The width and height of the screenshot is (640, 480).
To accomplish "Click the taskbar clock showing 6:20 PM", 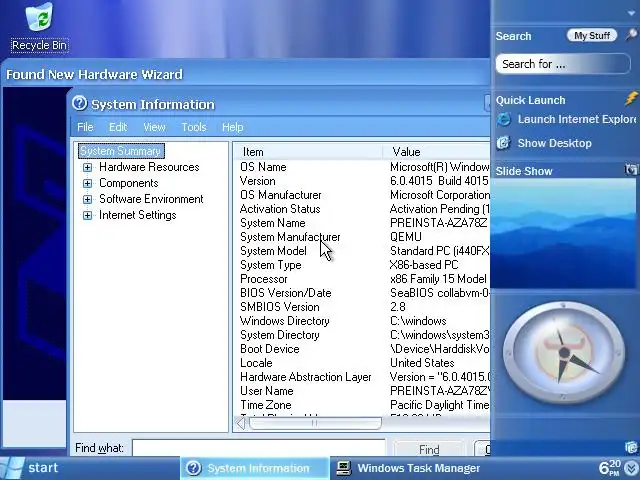I will point(610,468).
